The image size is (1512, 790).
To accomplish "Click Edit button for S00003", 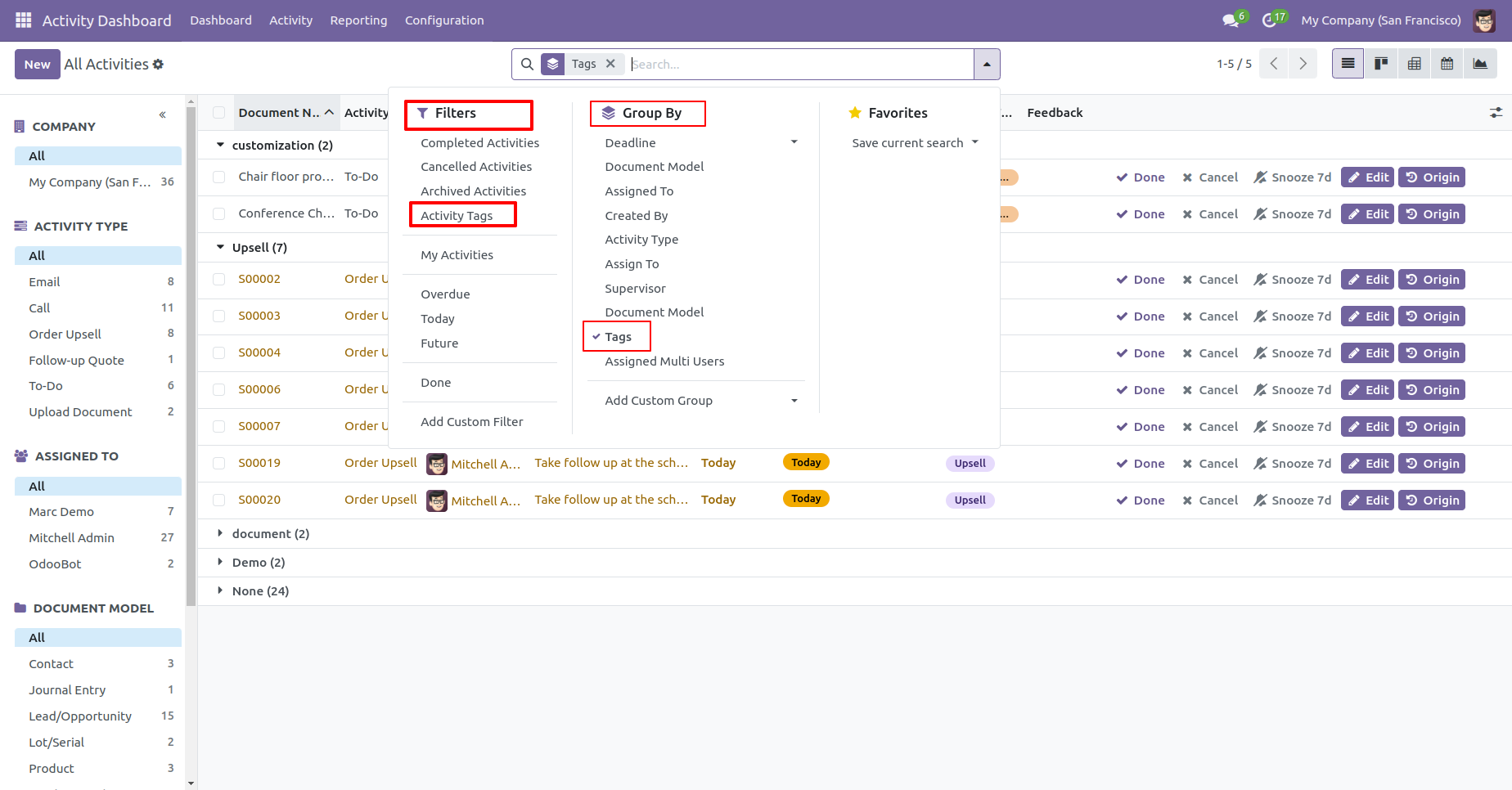I will (1367, 316).
